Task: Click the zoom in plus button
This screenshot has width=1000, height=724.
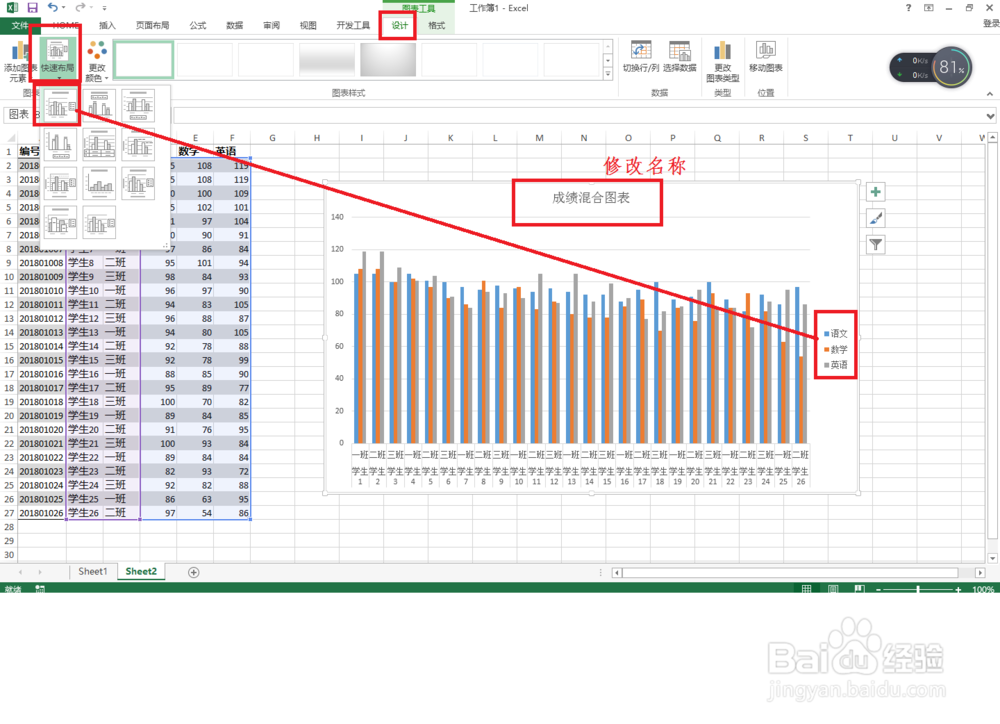Action: pos(958,590)
